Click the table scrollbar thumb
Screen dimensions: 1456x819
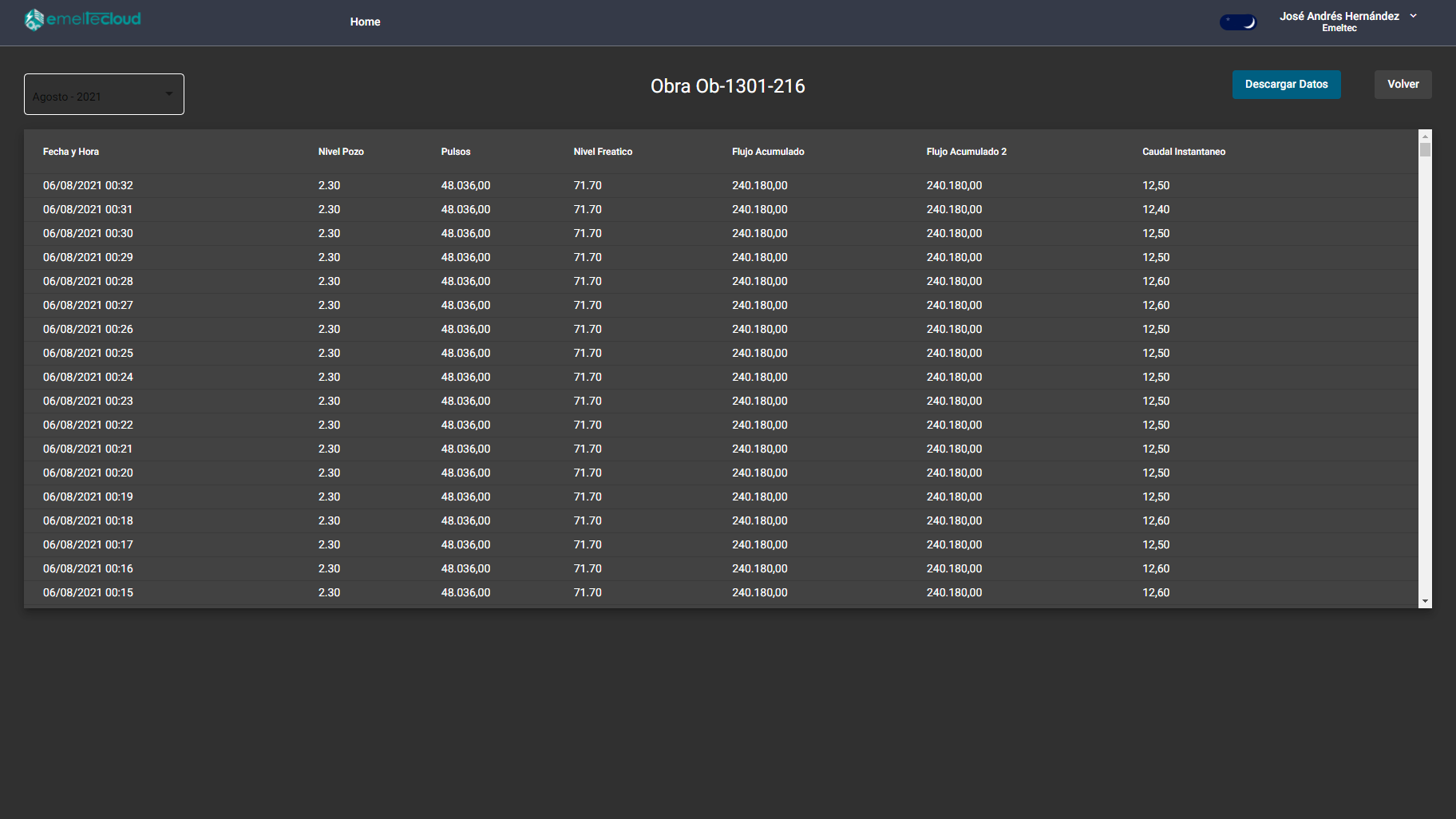point(1425,149)
